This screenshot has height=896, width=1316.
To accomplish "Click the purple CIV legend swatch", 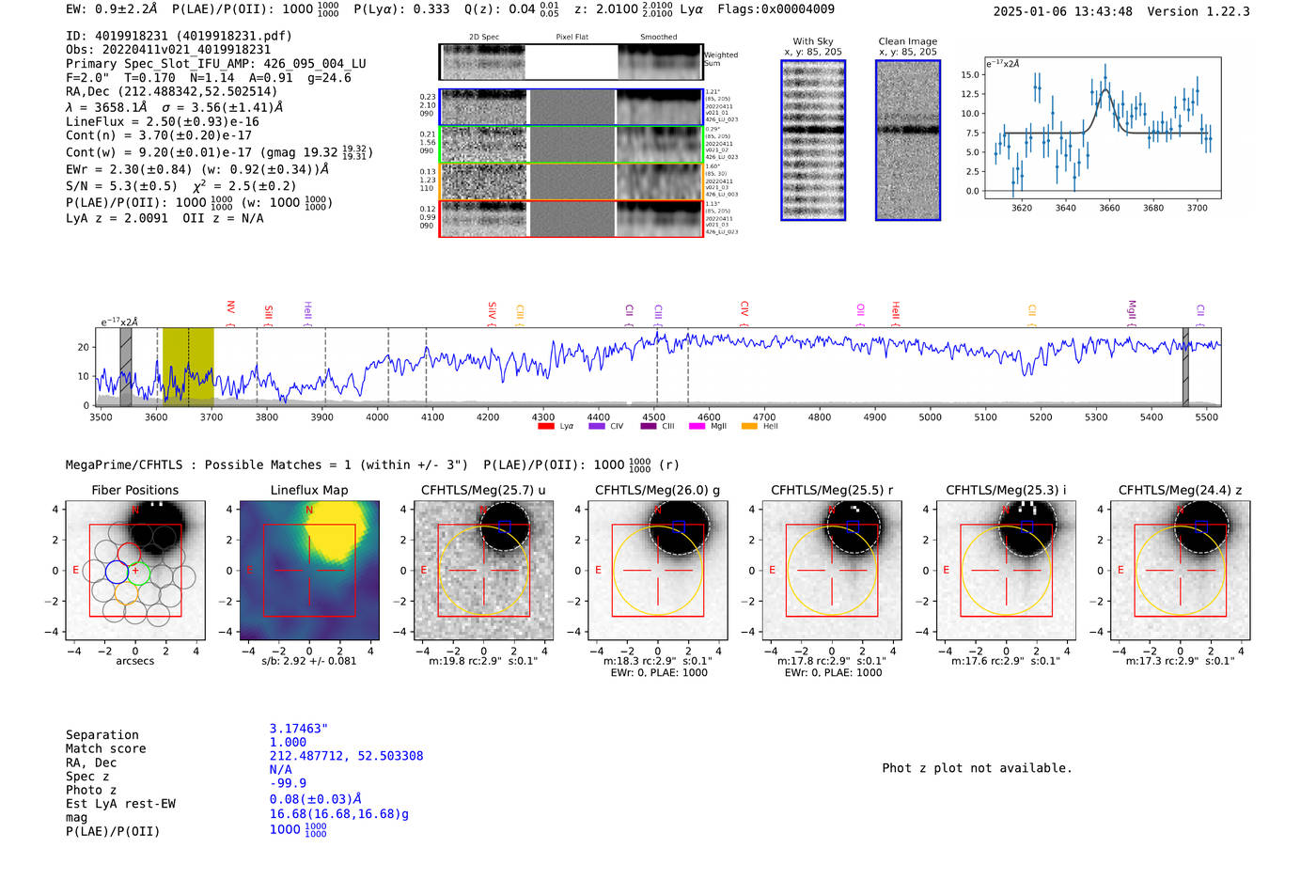I will (x=596, y=426).
